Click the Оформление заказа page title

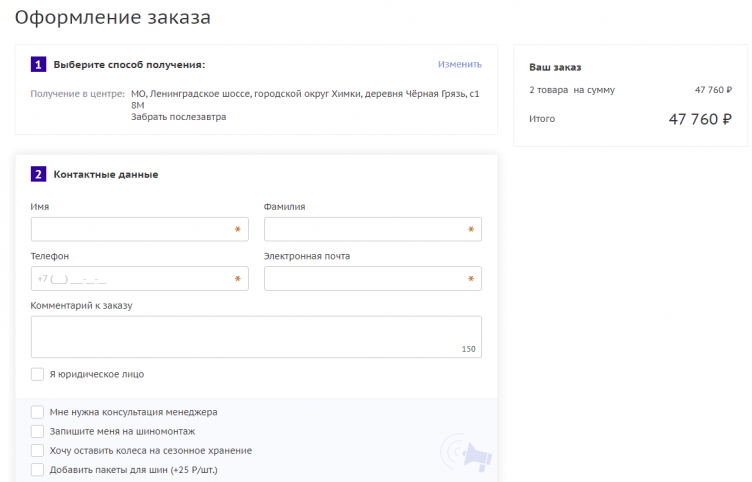point(113,17)
